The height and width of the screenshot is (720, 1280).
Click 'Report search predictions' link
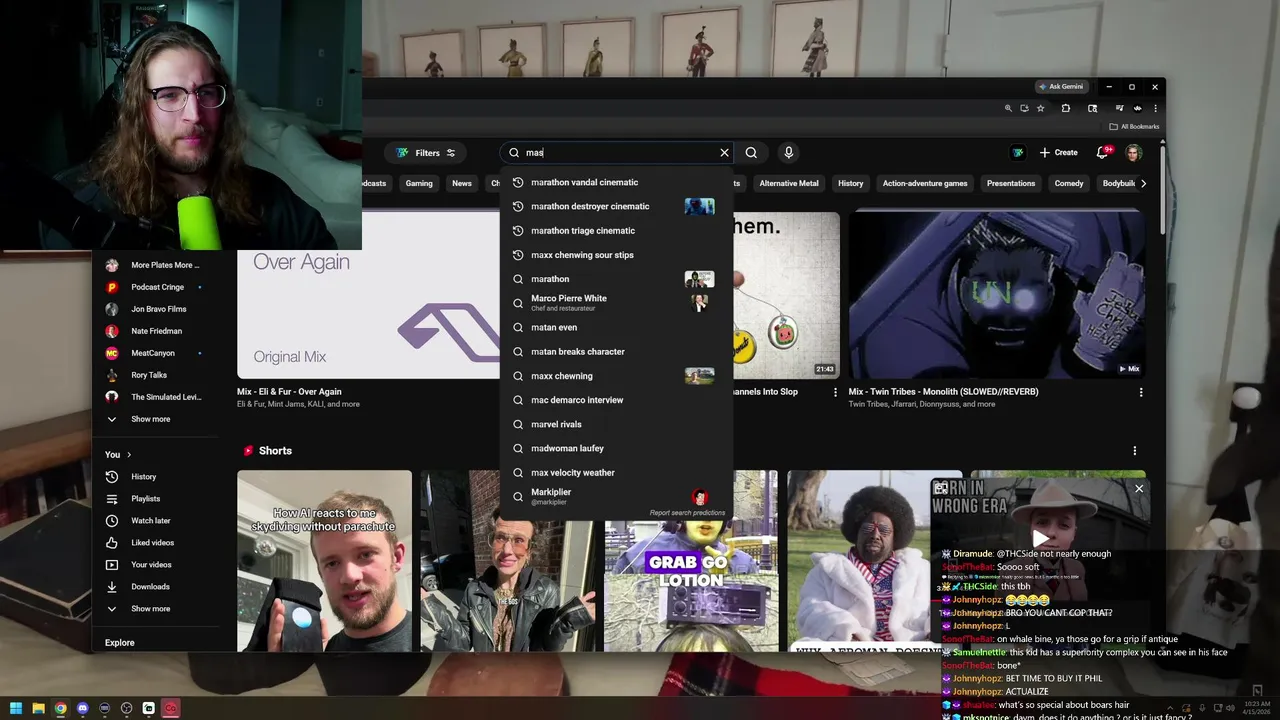pyautogui.click(x=687, y=513)
